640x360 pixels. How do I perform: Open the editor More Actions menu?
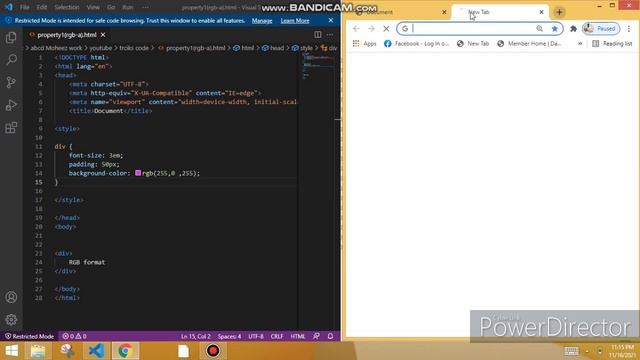pyautogui.click(x=330, y=35)
